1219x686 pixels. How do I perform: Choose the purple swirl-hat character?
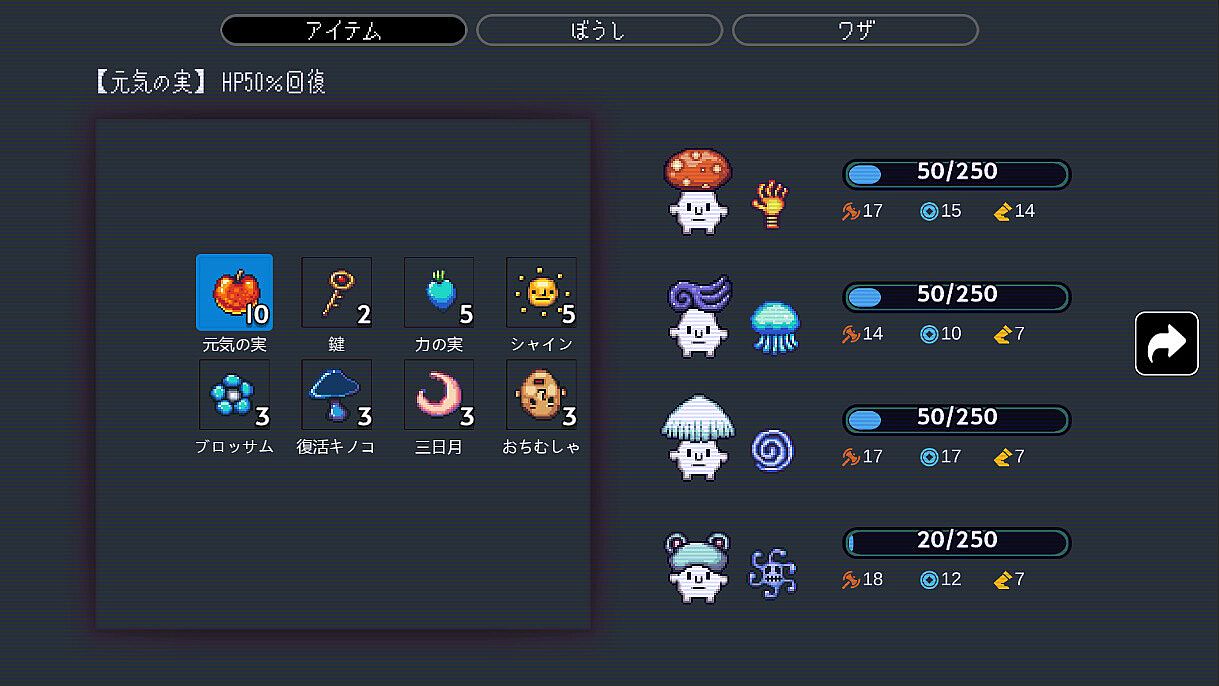(x=698, y=316)
